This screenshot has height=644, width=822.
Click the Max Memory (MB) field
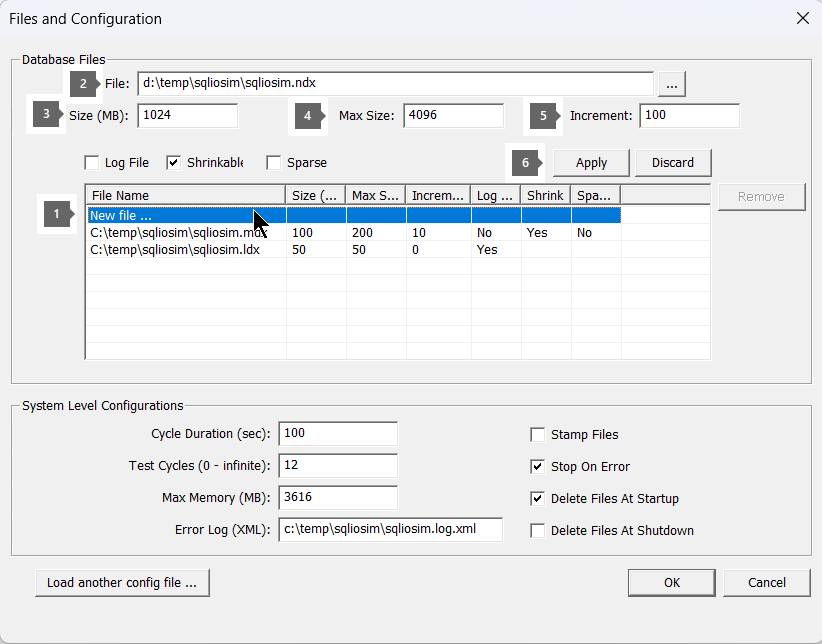pyautogui.click(x=338, y=498)
